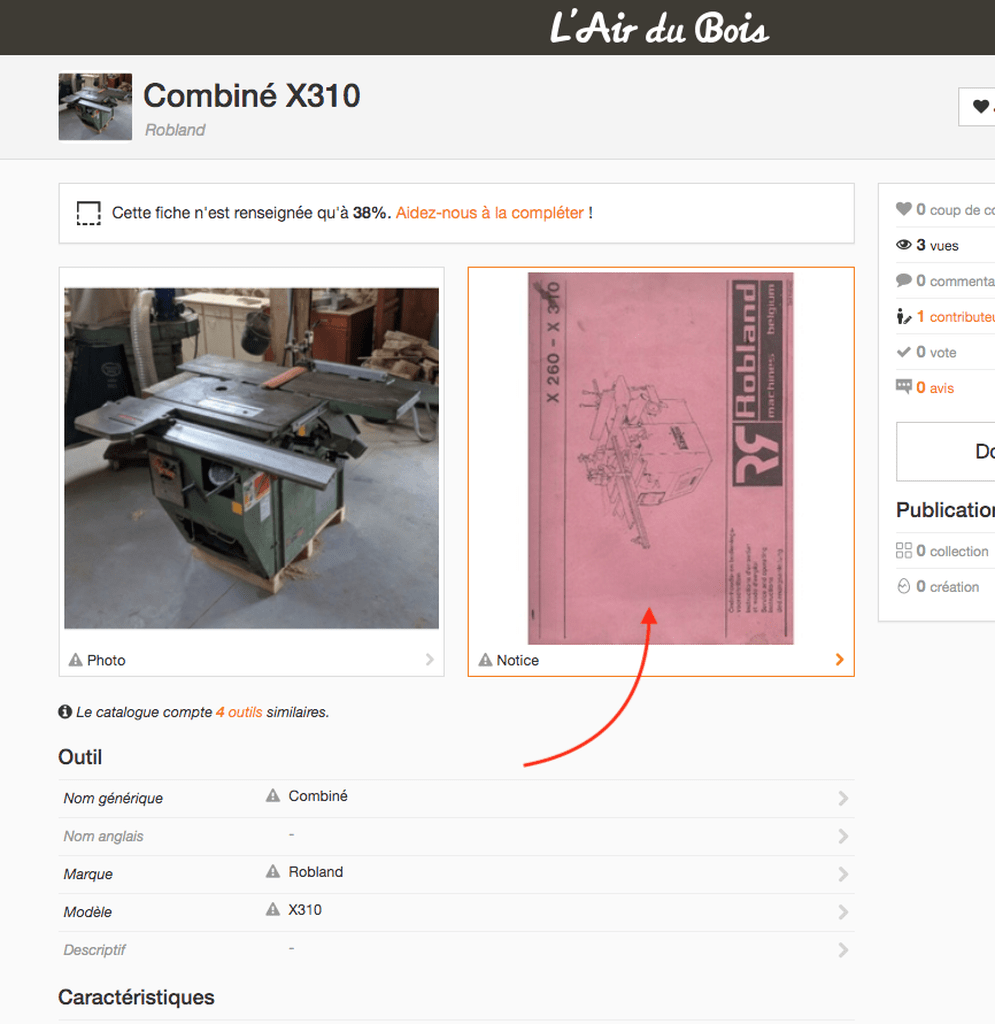Click the '0 collection' counter text
The image size is (995, 1024).
[953, 551]
